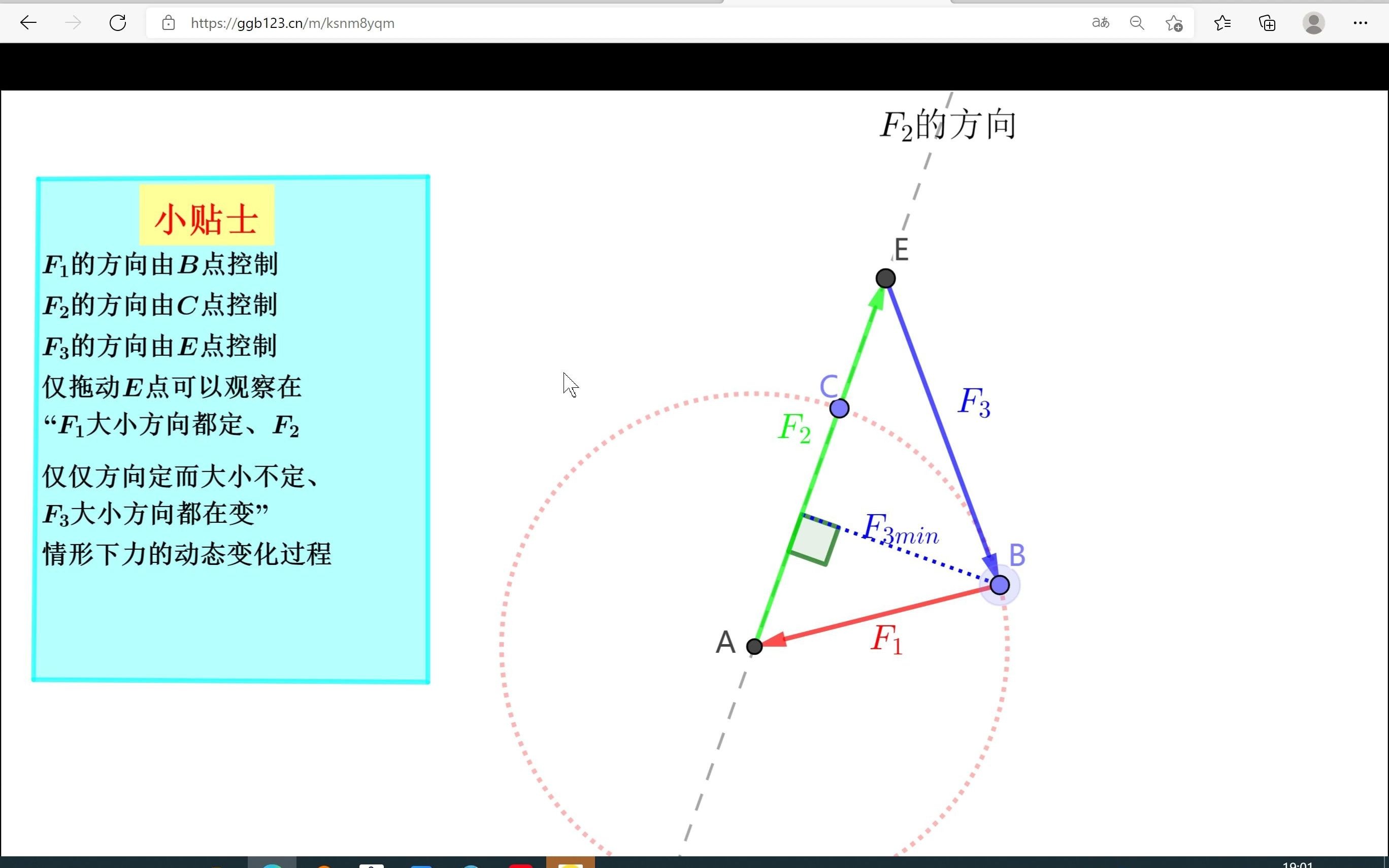This screenshot has width=1389, height=868.
Task: Click the line '情形下力的动态变化过程'
Action: (x=187, y=554)
